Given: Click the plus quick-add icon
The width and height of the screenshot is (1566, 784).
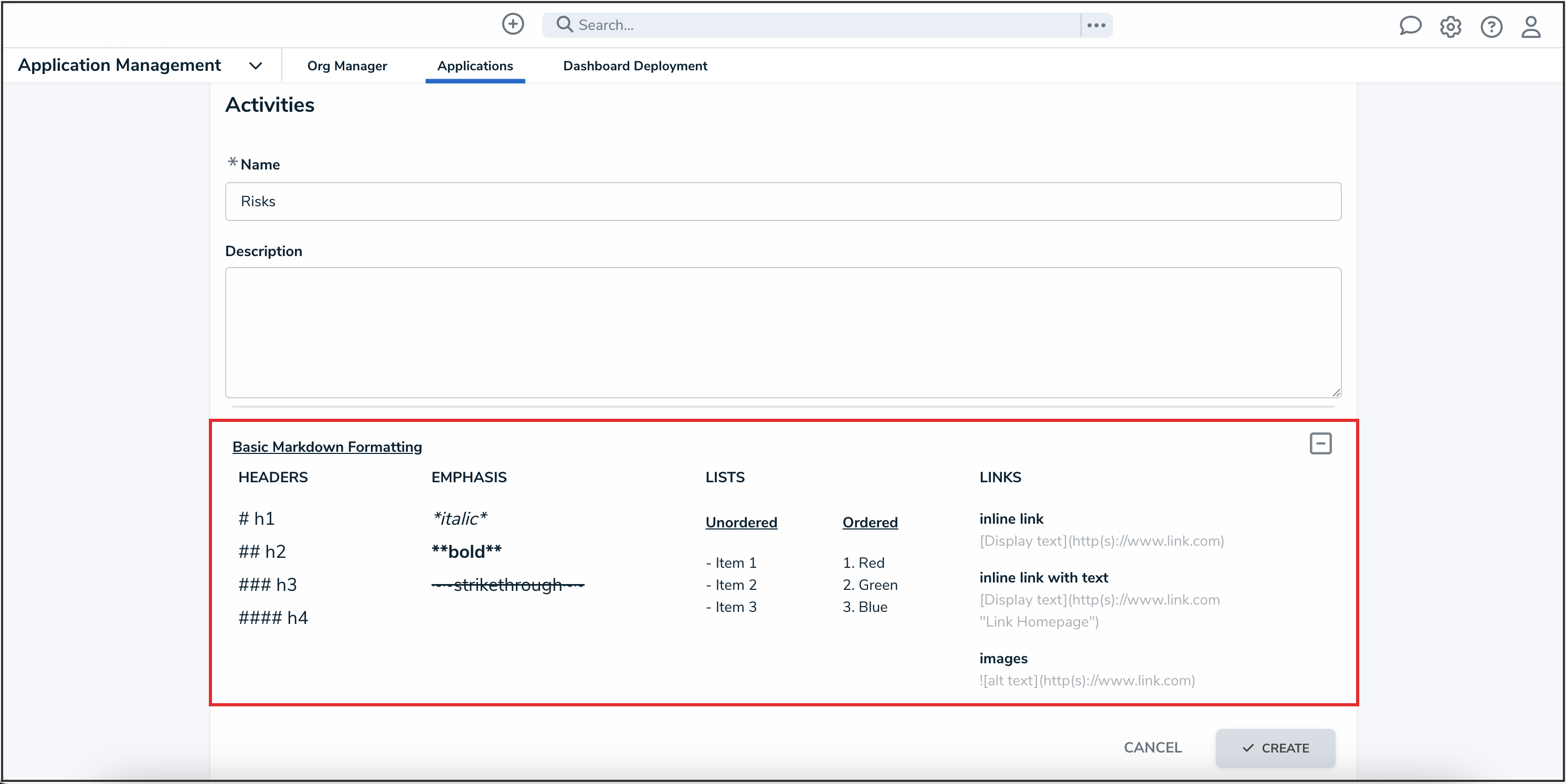Looking at the screenshot, I should (x=513, y=24).
